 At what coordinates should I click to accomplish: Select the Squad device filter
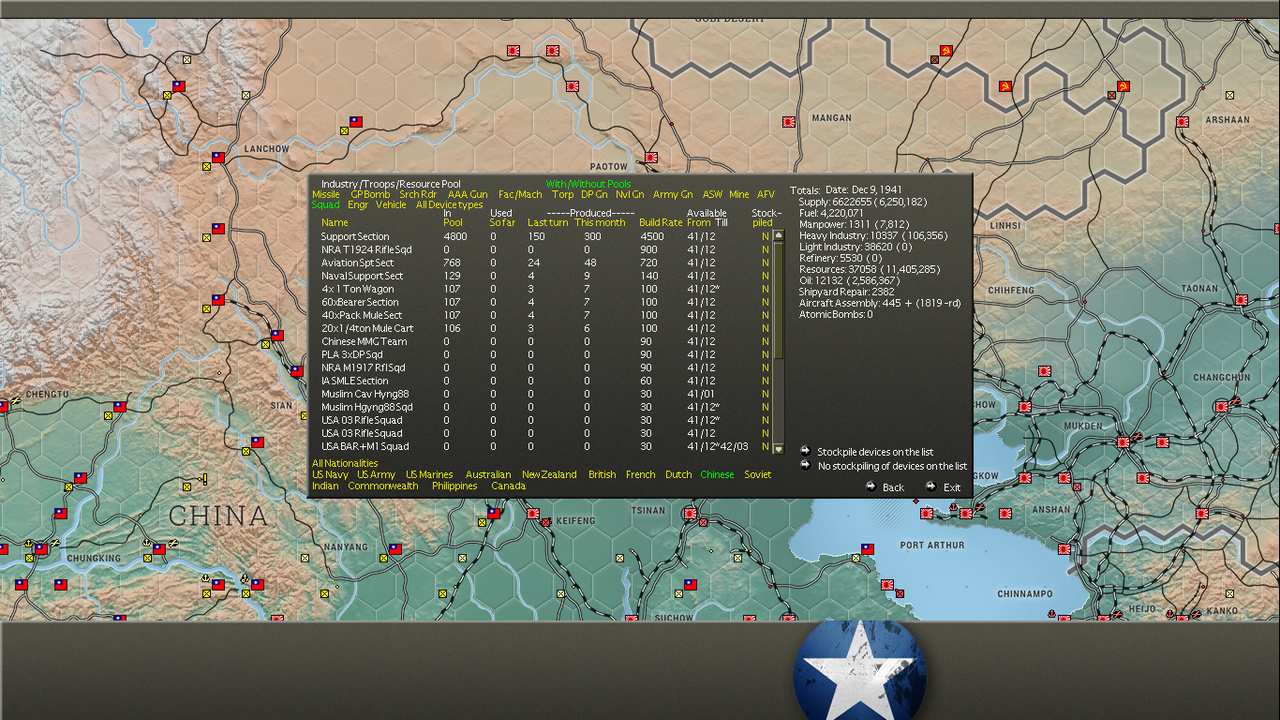pyautogui.click(x=326, y=205)
